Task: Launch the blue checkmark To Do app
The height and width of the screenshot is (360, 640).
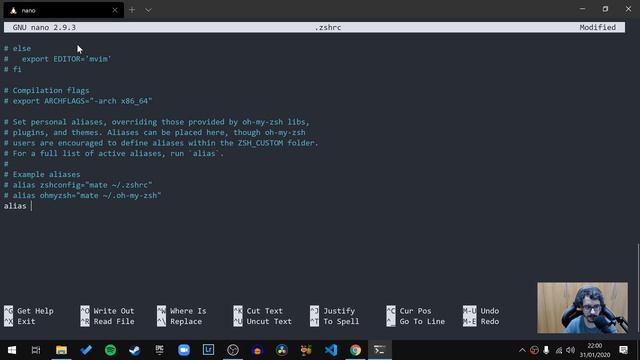Action: 86,350
